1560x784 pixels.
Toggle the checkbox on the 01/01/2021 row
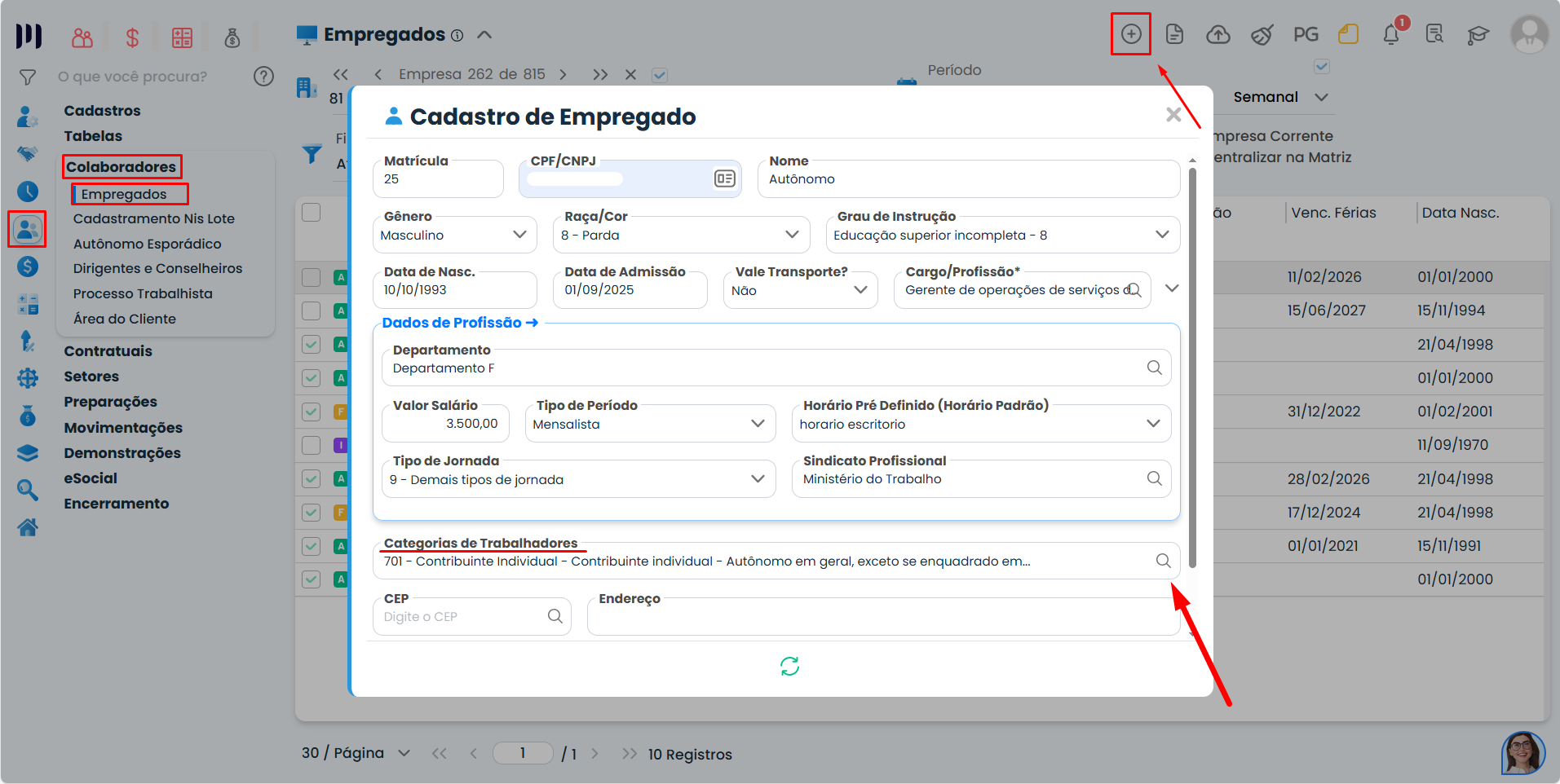(x=311, y=546)
